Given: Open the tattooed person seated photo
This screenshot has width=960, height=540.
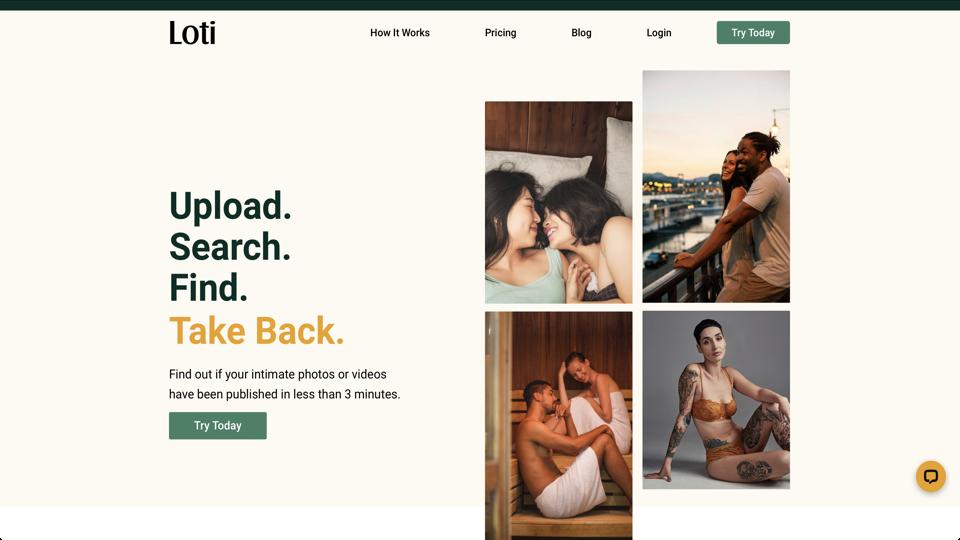Looking at the screenshot, I should (x=716, y=400).
